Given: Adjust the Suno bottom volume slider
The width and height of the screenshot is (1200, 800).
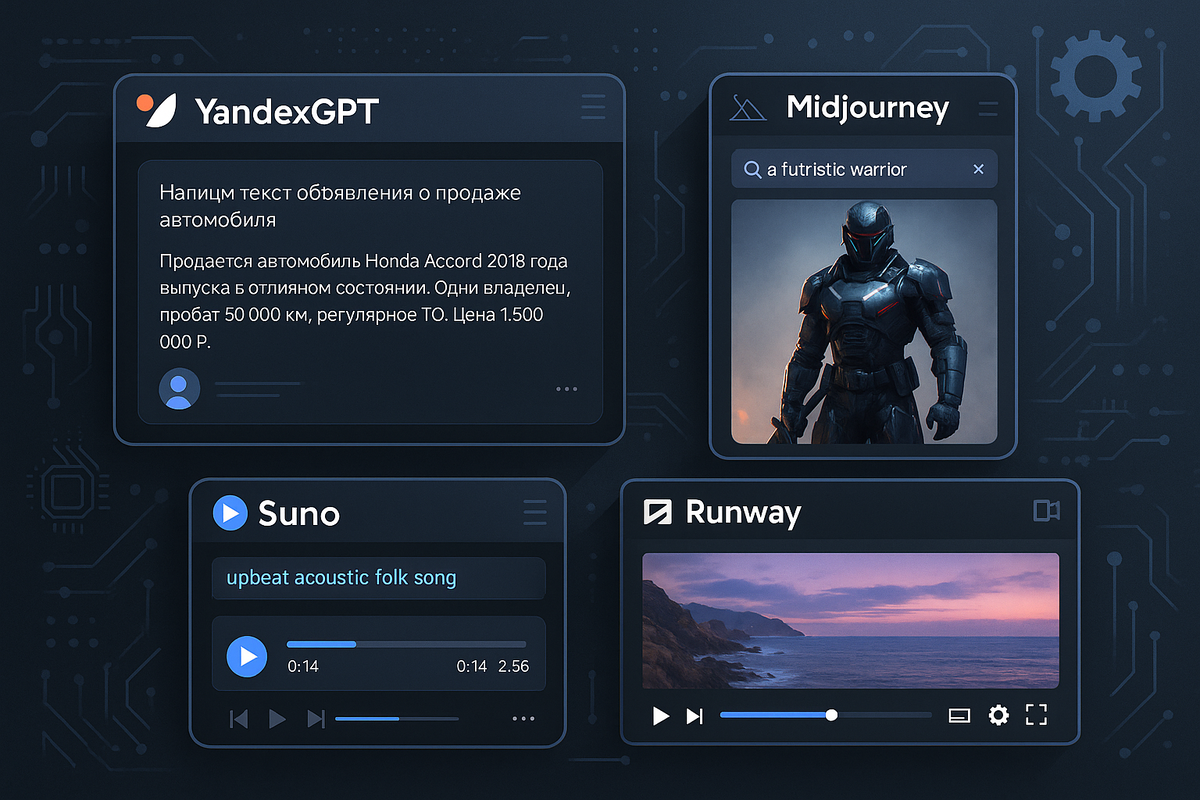Looking at the screenshot, I should [397, 718].
